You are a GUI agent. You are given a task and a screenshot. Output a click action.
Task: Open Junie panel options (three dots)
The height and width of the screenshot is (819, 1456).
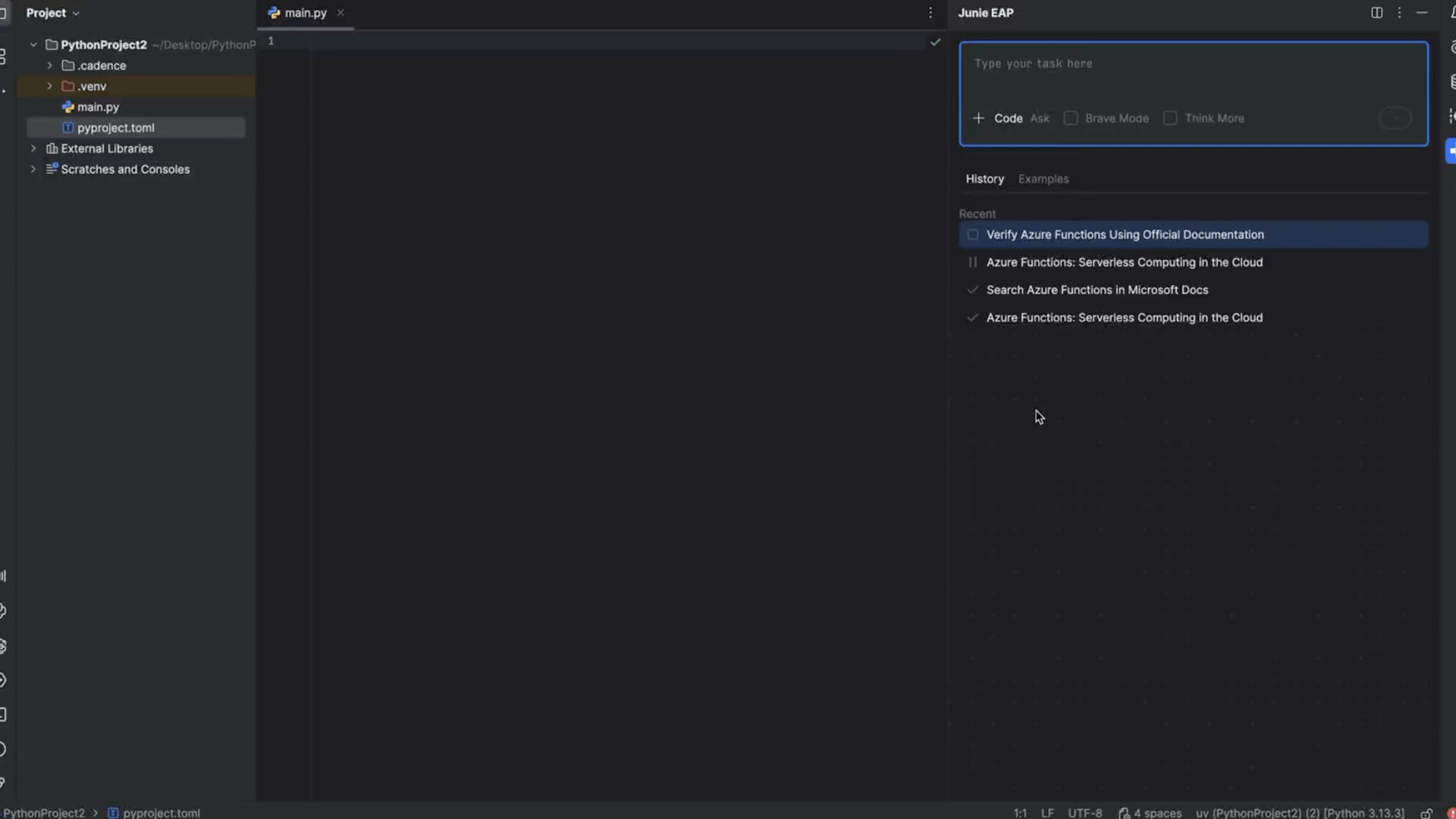tap(1399, 13)
